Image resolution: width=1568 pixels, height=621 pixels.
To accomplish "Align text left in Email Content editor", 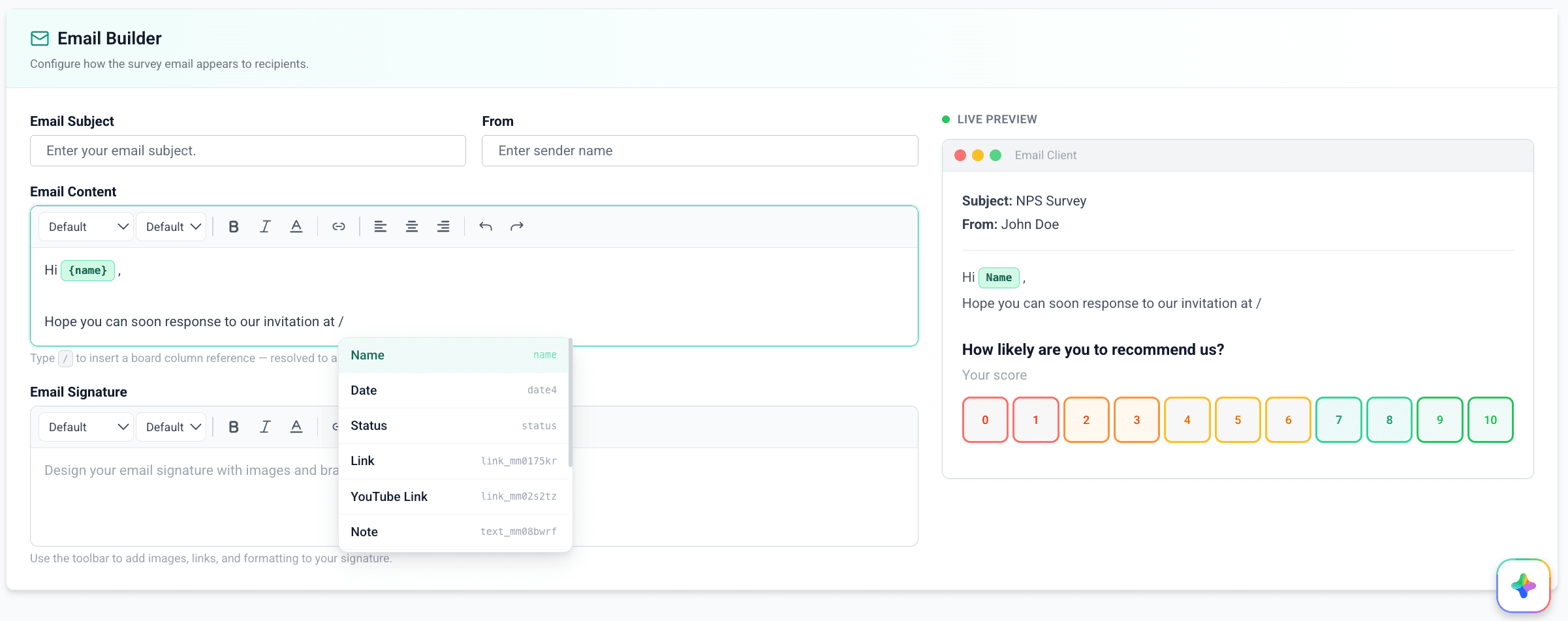I will click(380, 226).
